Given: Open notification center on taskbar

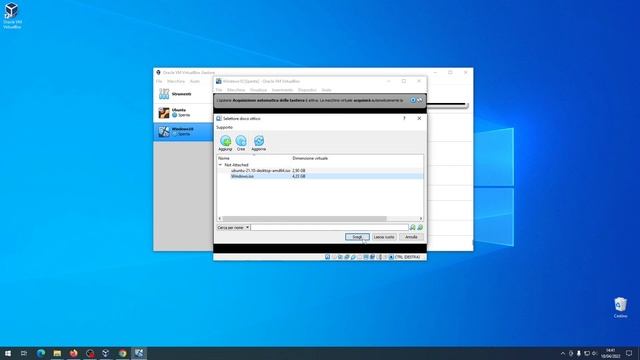Looking at the screenshot, I should [629, 353].
